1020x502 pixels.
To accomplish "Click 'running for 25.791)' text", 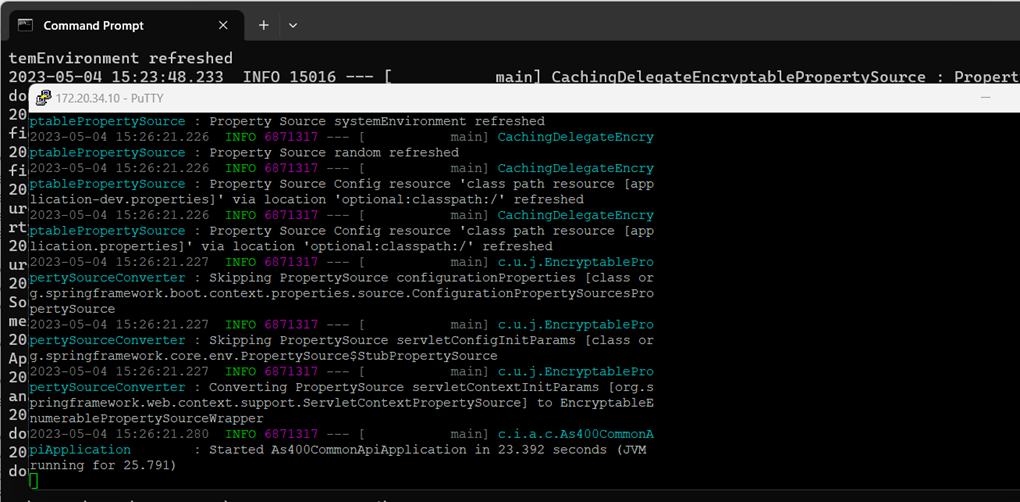I will (103, 466).
